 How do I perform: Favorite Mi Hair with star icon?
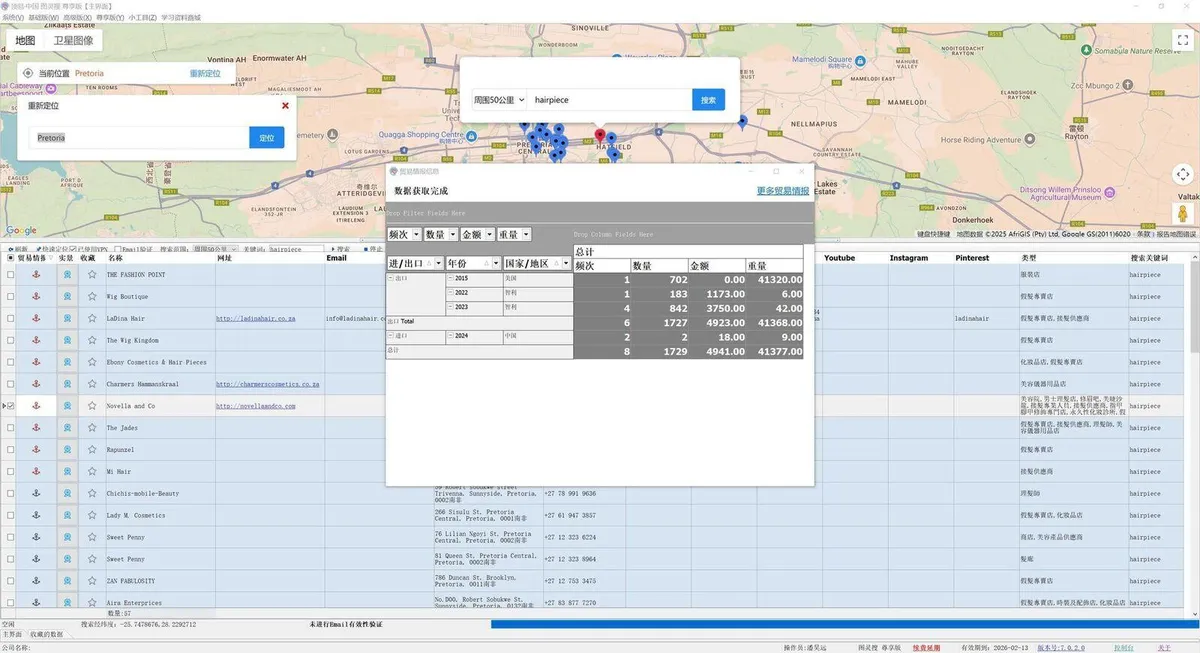coord(91,471)
